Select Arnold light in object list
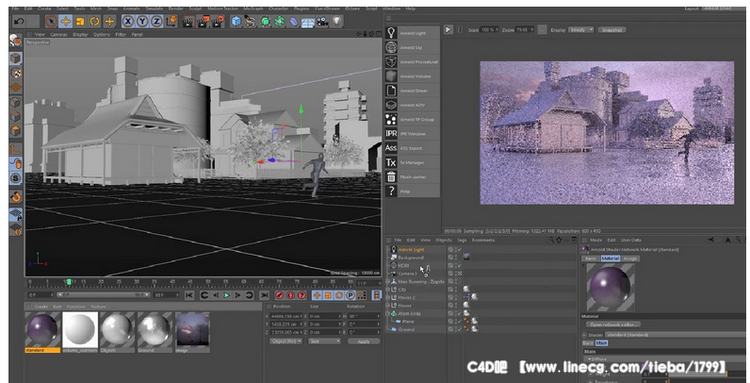The width and height of the screenshot is (750, 383). [411, 250]
